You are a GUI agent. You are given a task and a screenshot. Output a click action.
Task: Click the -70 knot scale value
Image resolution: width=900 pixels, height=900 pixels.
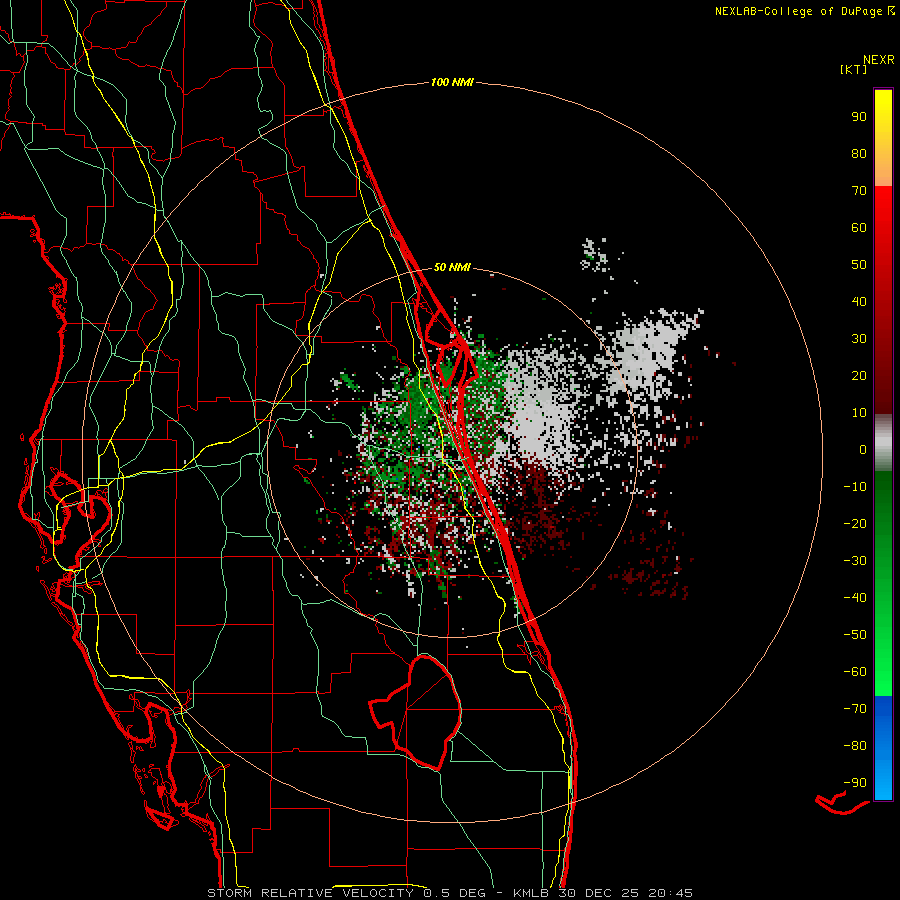(855, 709)
